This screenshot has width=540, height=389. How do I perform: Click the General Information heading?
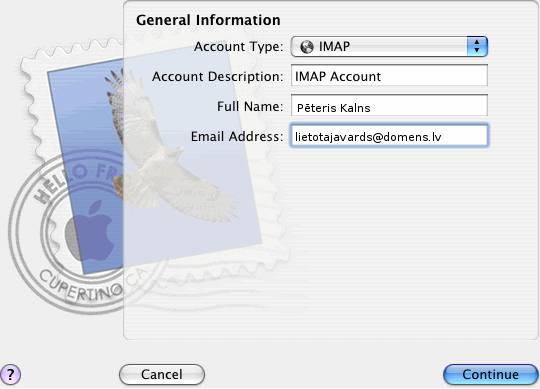pyautogui.click(x=208, y=20)
